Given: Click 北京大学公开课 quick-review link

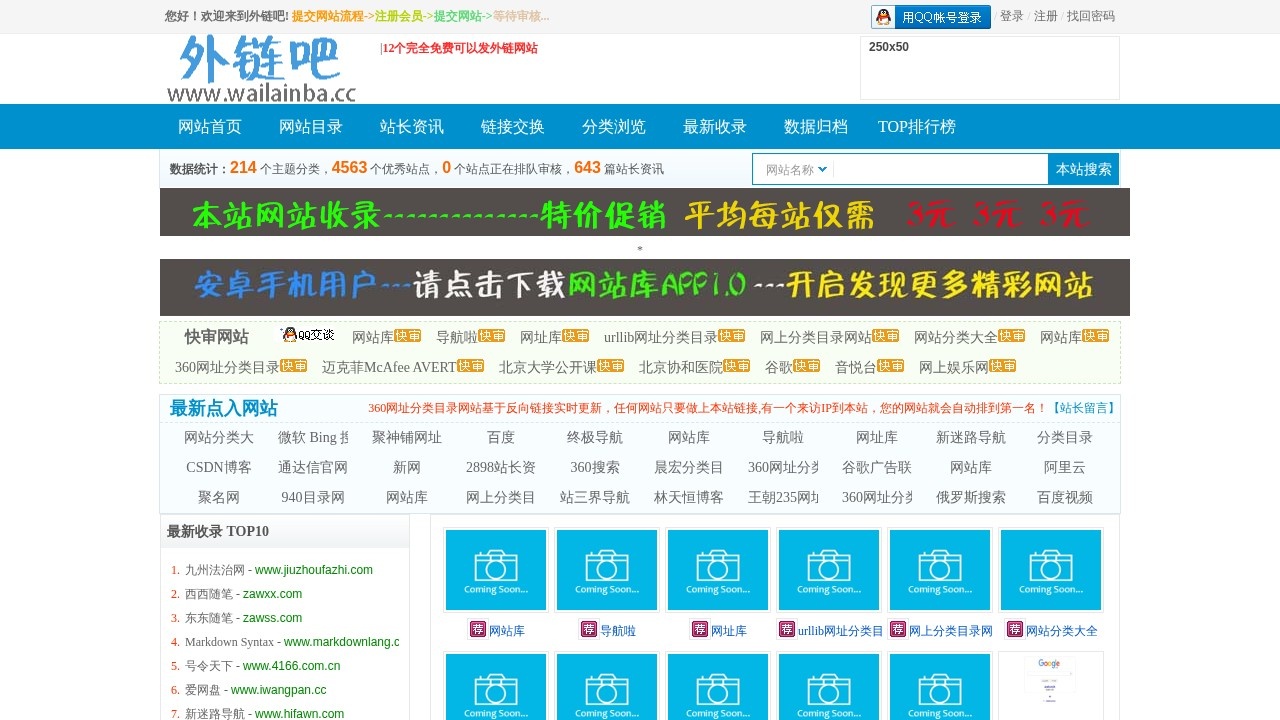Looking at the screenshot, I should click(548, 367).
